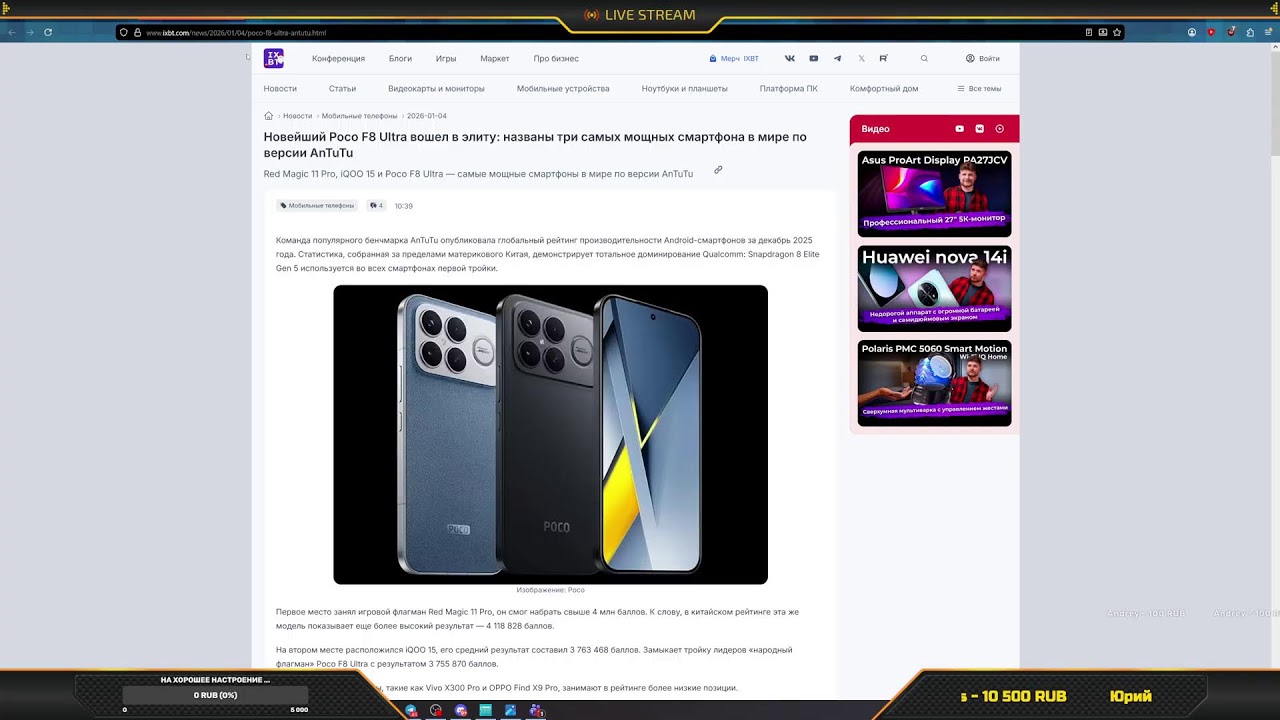Viewport: 1280px width, 720px height.
Task: Open the Про бизнес menu item
Action: 556,59
